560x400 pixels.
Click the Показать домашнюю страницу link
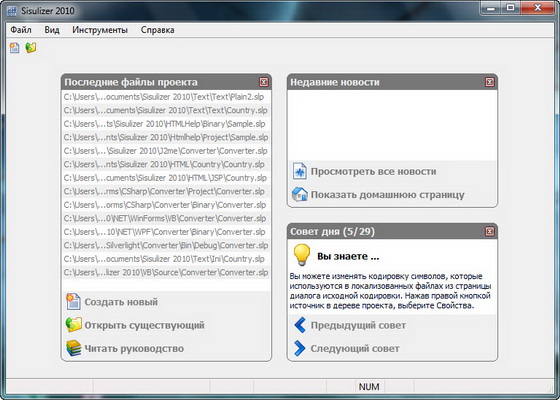pos(388,195)
